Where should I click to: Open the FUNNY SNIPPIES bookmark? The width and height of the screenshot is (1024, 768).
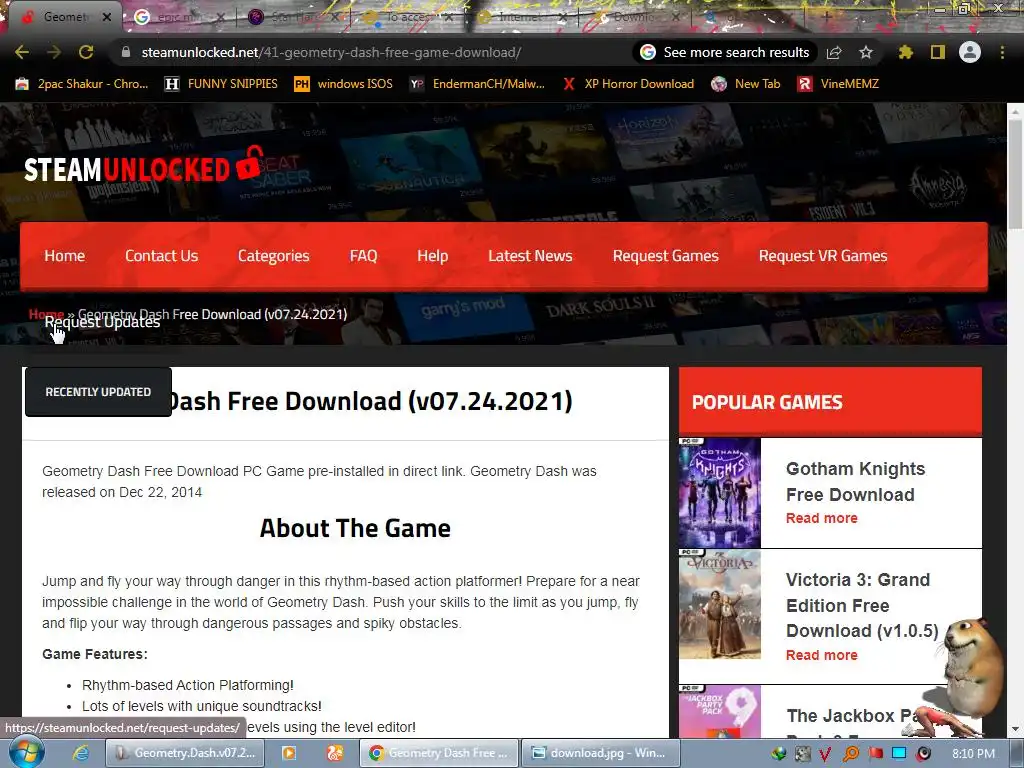pyautogui.click(x=221, y=84)
